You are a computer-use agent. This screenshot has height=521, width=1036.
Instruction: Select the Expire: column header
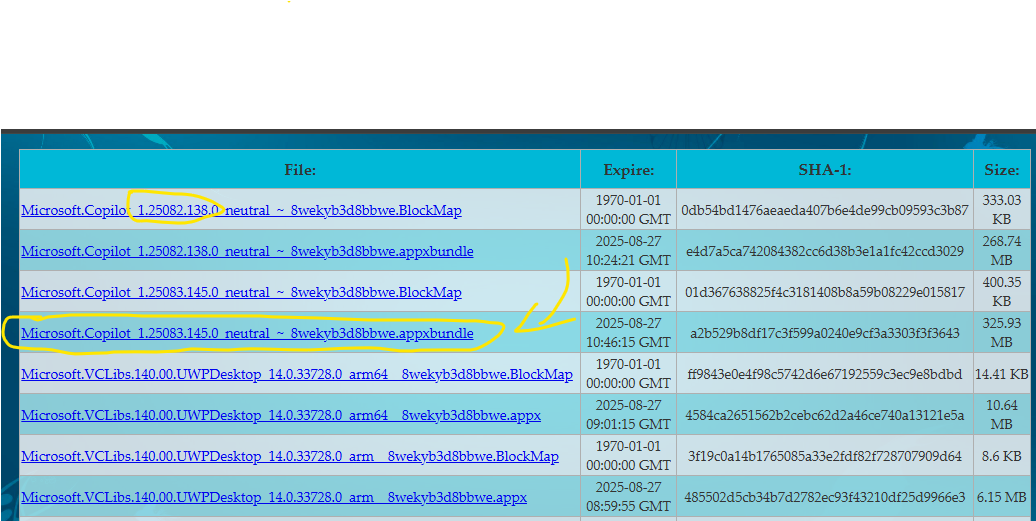pos(628,170)
